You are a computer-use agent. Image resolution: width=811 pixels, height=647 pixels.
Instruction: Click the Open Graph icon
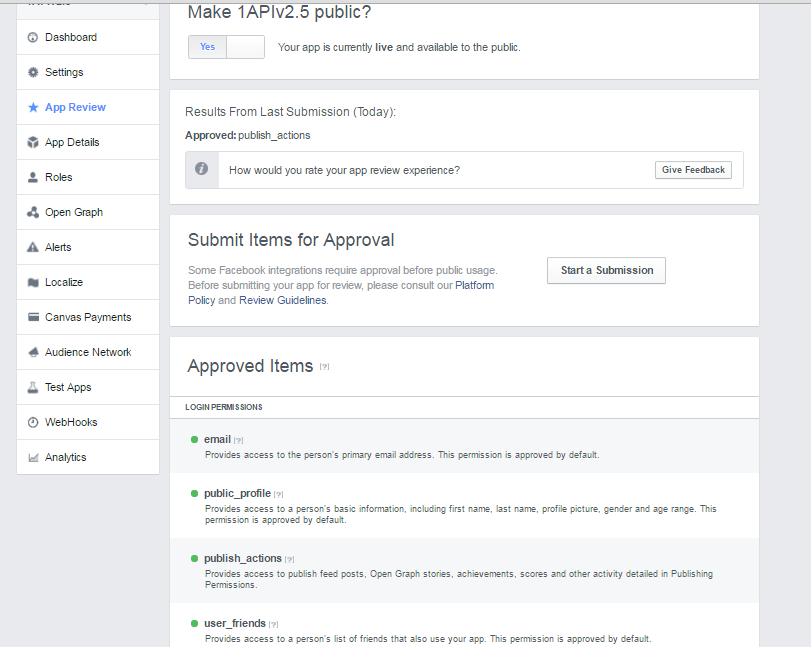(x=33, y=213)
